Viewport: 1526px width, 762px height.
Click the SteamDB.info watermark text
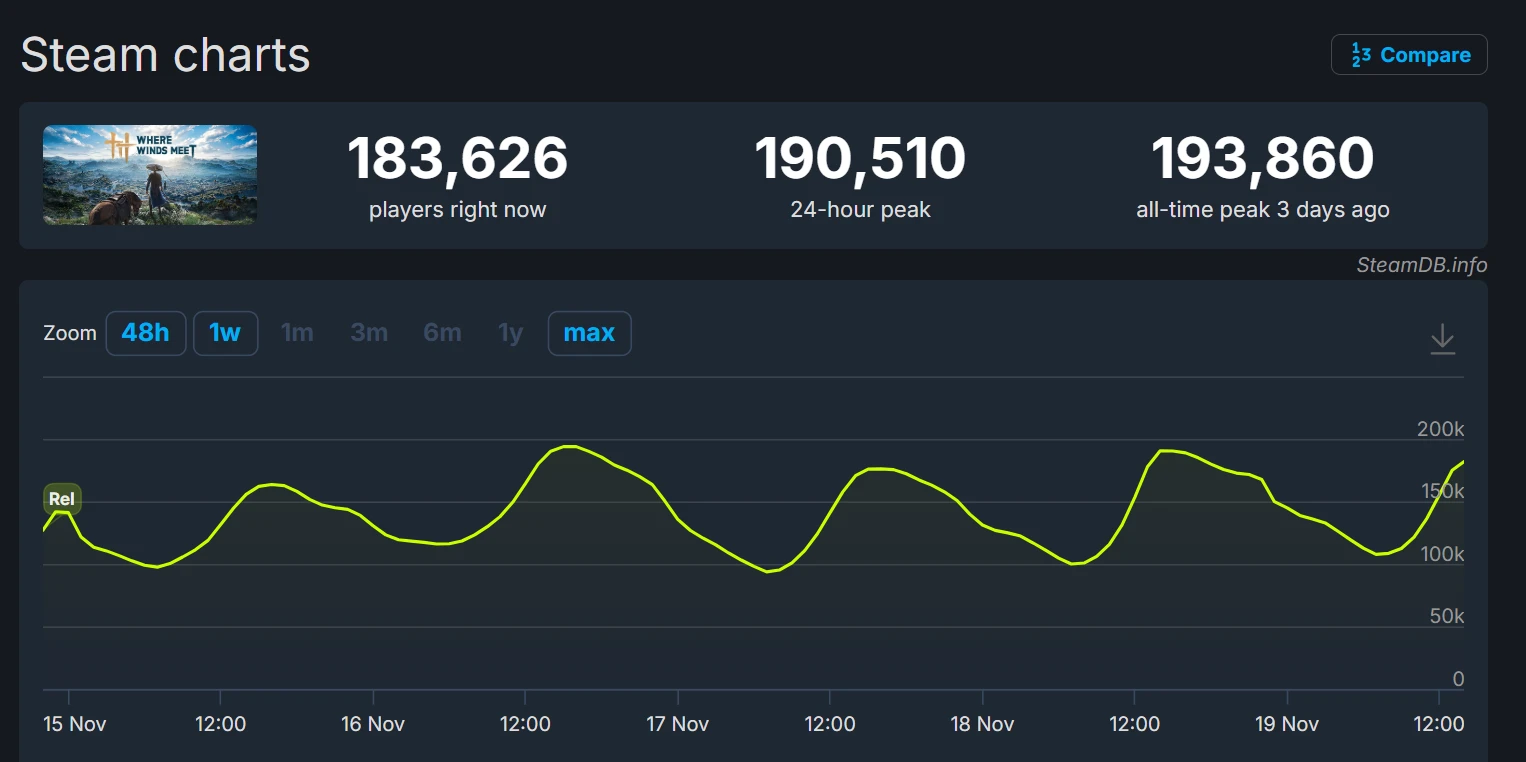[x=1421, y=265]
